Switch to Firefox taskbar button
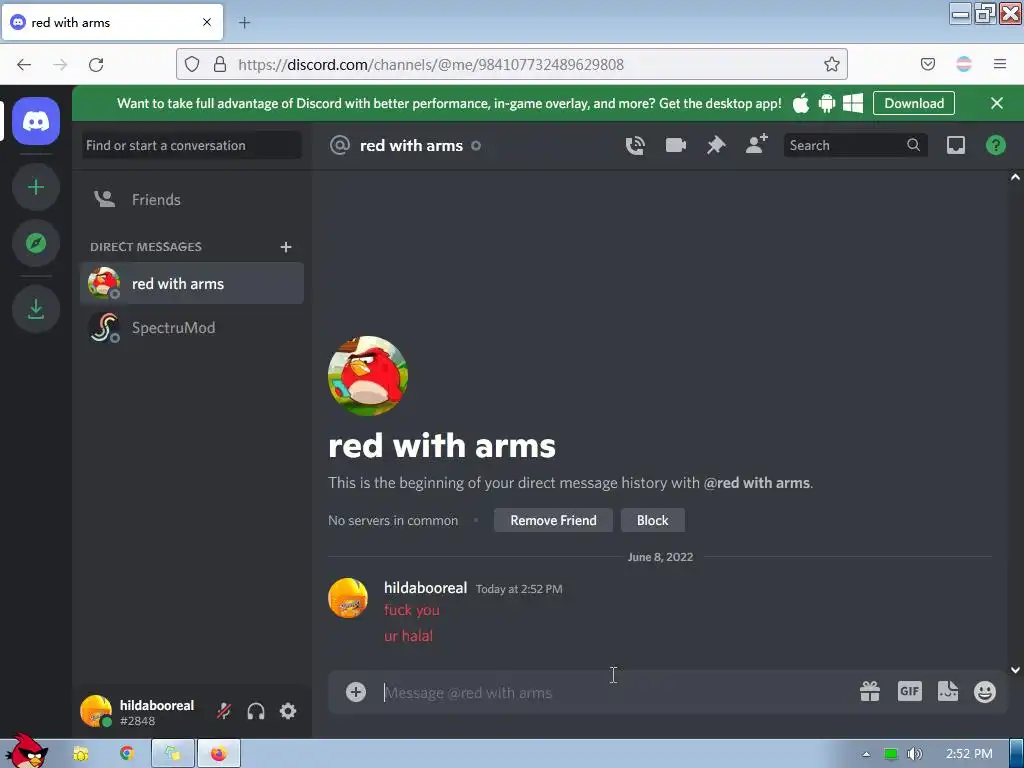Screen dimensions: 1024x768 pos(219,754)
